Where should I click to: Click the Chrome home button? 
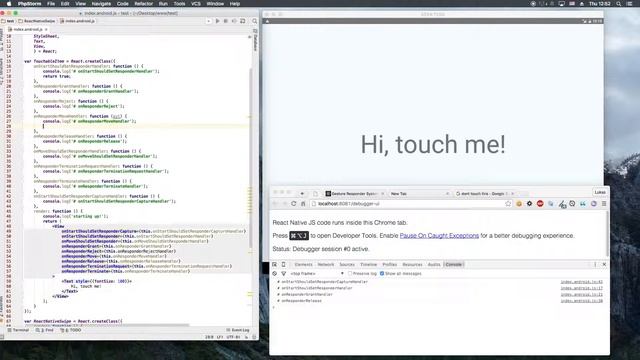point(303,204)
